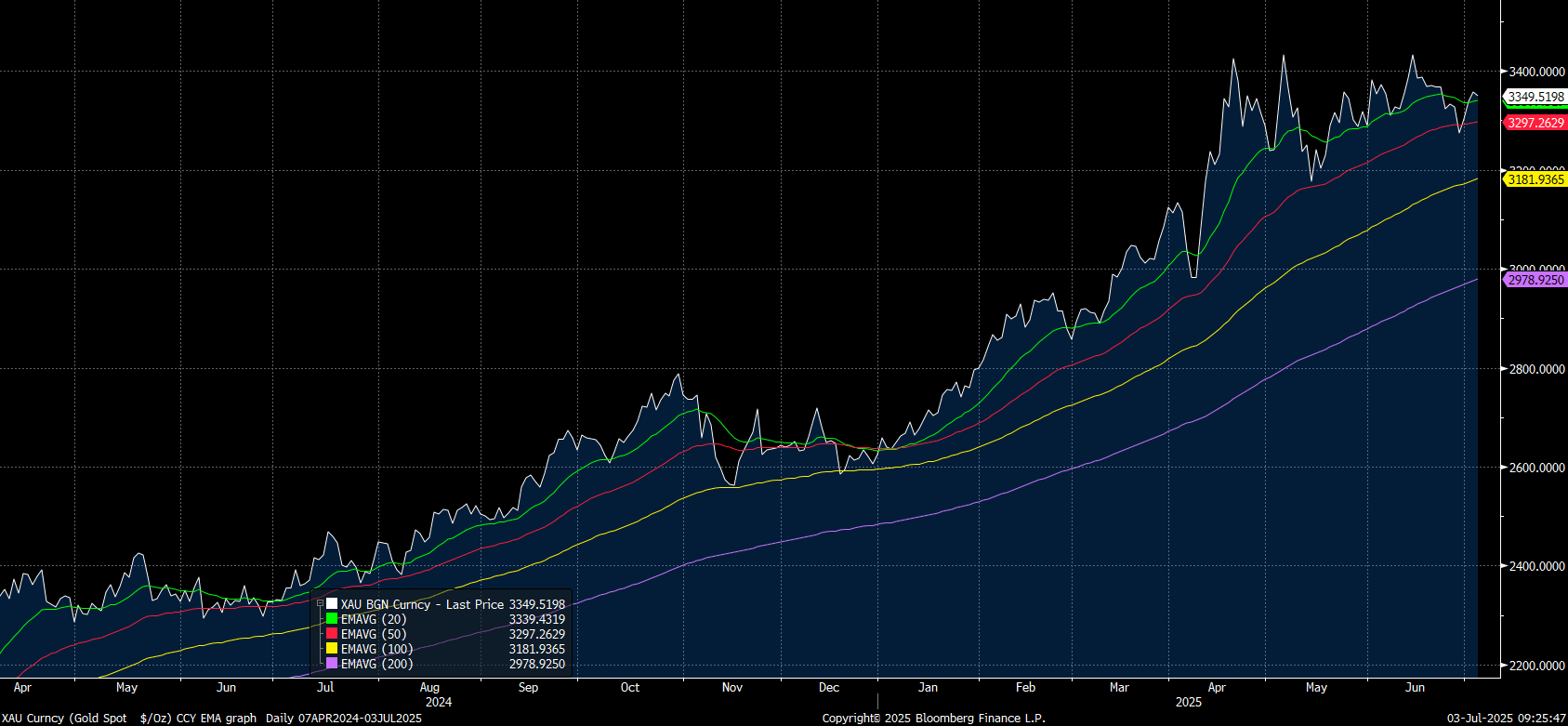Click the green EMAVG (20) legend swatch

[x=332, y=619]
